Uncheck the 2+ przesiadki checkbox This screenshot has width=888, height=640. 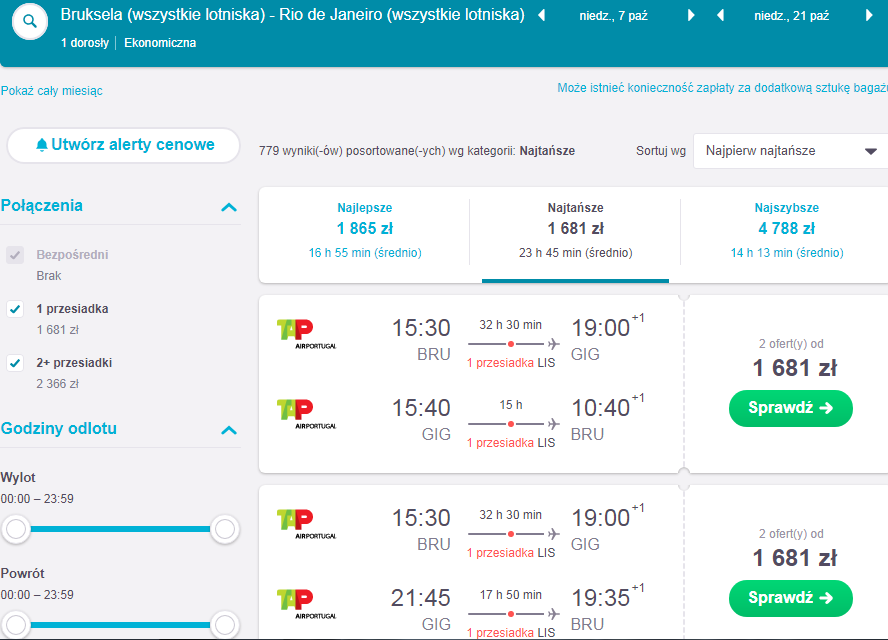coord(15,362)
